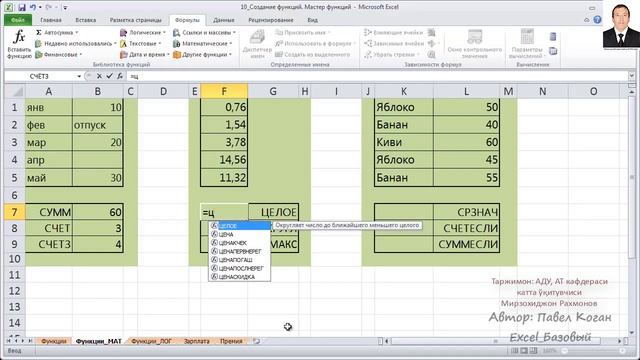Image resolution: width=640 pixels, height=360 pixels.
Task: Confirm entry with the checkmark icon
Action: pos(109,76)
